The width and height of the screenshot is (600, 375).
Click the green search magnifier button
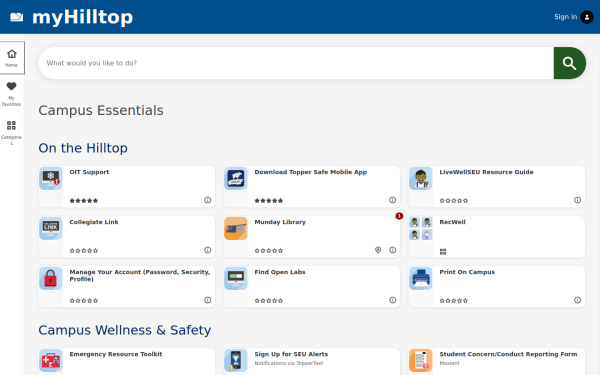[x=569, y=63]
